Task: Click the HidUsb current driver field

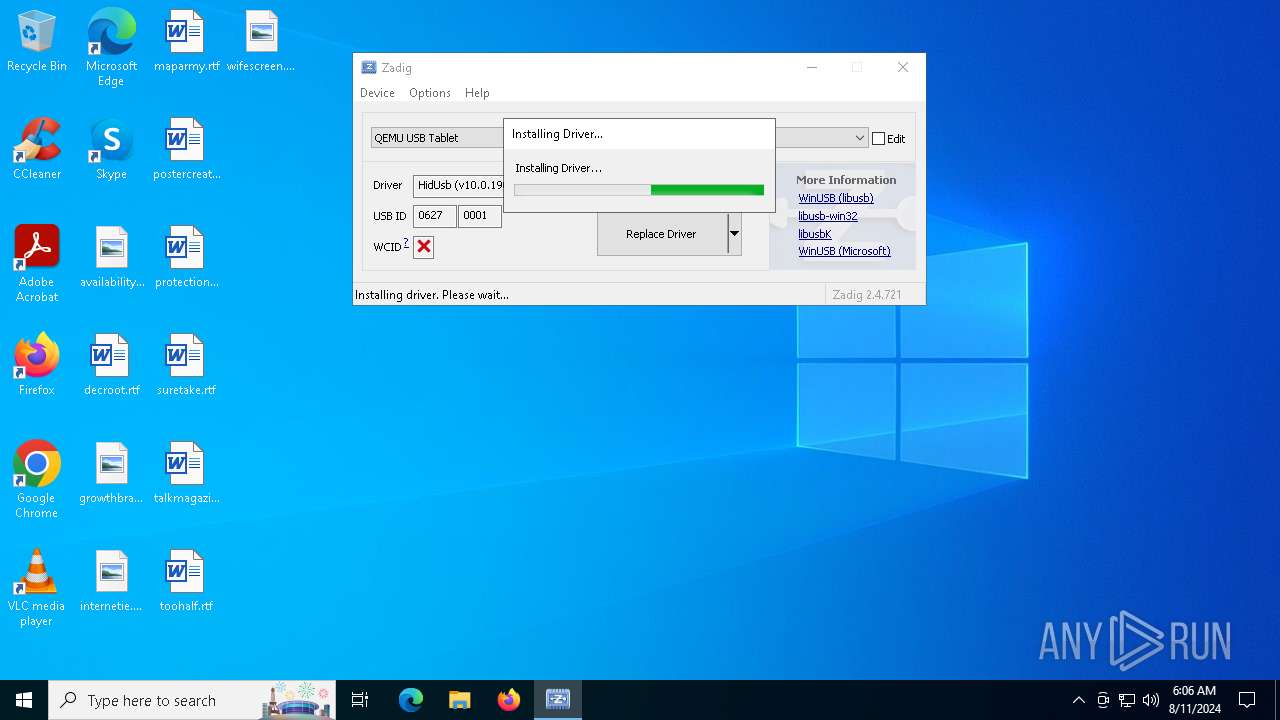Action: pyautogui.click(x=458, y=185)
